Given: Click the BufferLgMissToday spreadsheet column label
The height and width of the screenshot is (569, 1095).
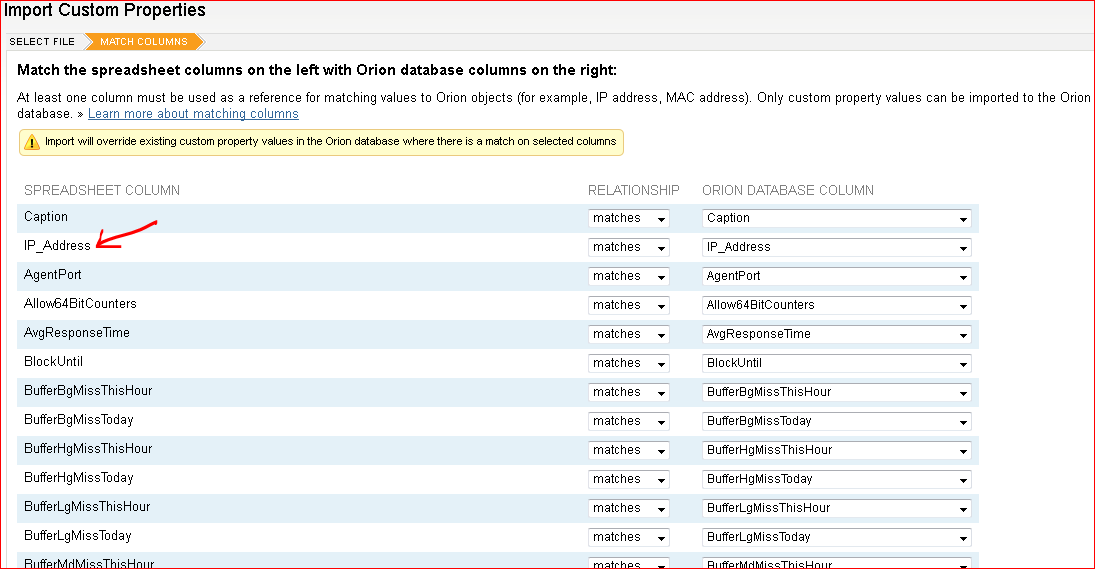Looking at the screenshot, I should click(78, 535).
